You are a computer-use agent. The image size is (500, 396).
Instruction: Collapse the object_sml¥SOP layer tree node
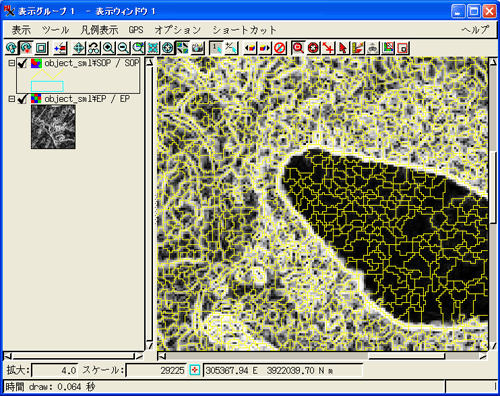click(x=12, y=63)
